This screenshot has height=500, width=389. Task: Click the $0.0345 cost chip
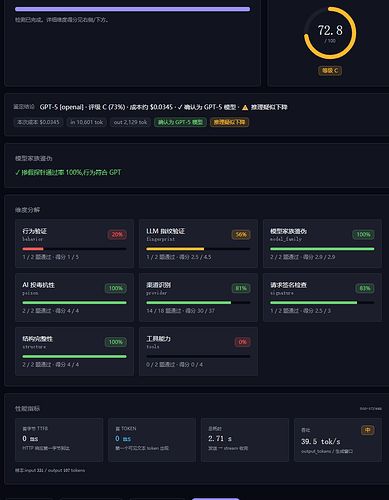point(38,122)
